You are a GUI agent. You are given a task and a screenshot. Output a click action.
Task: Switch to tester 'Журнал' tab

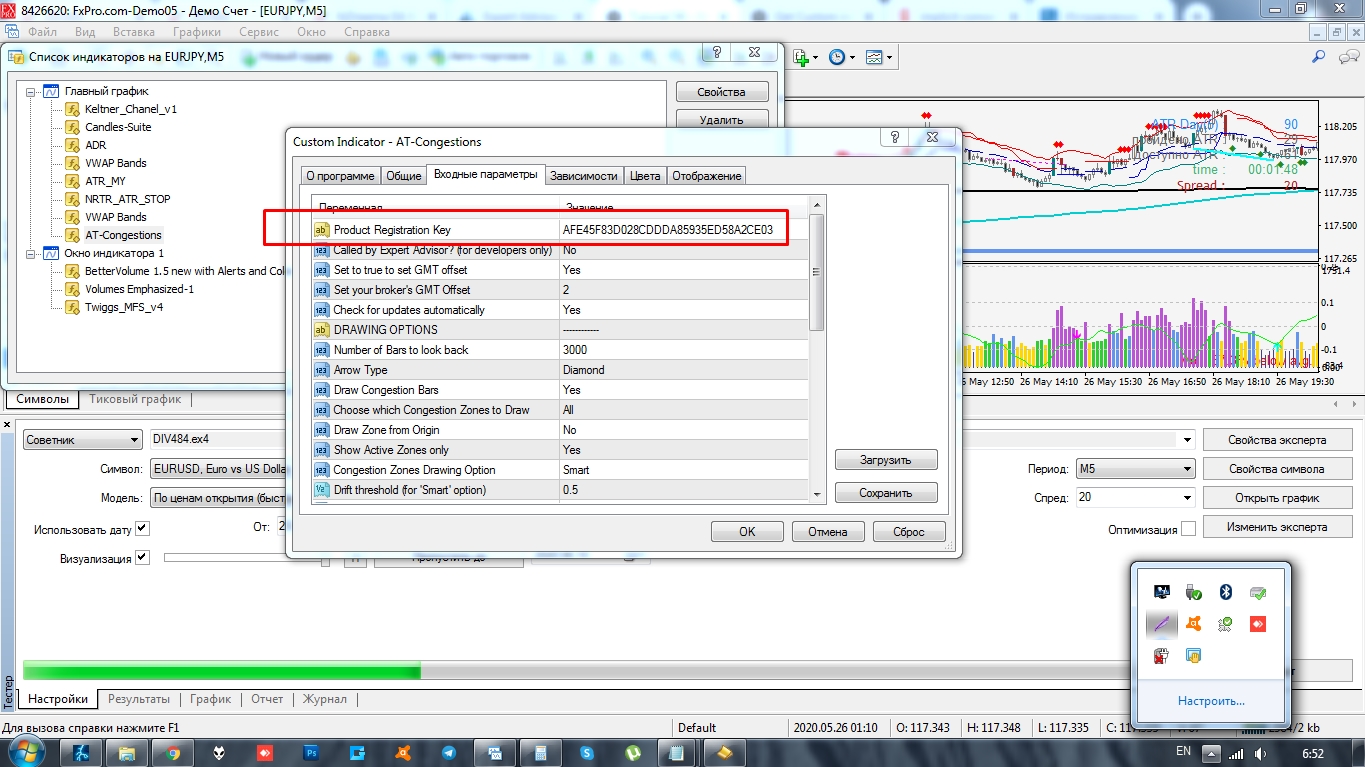pos(325,699)
